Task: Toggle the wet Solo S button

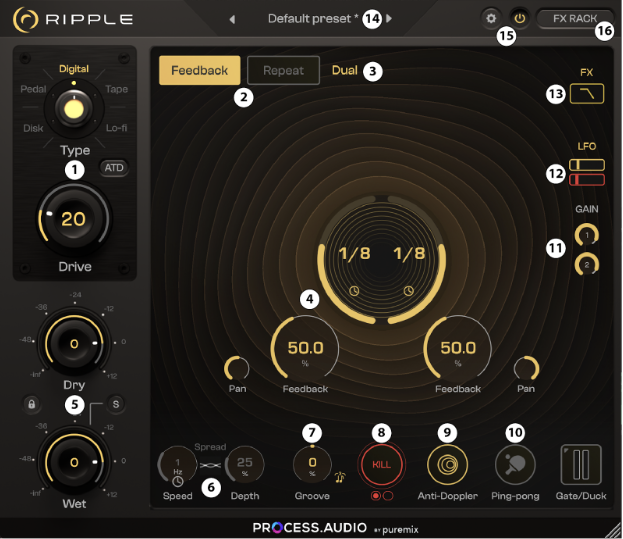Action: click(x=116, y=404)
